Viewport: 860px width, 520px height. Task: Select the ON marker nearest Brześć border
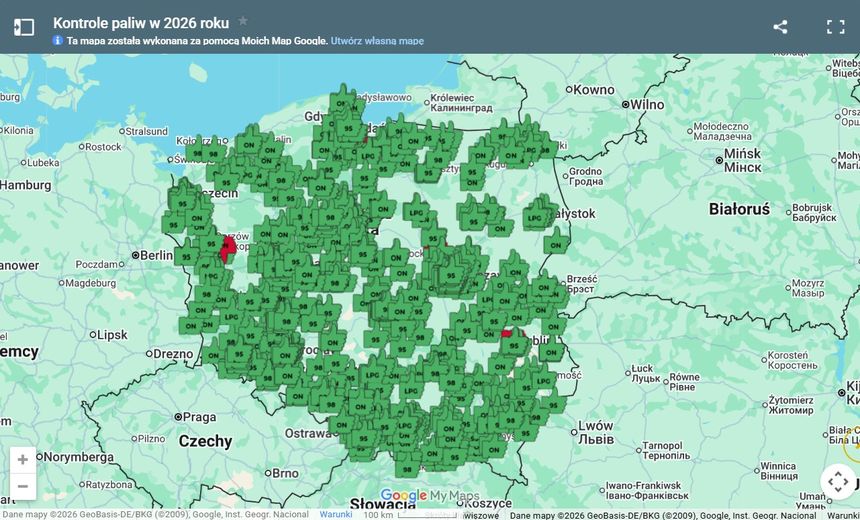543,285
